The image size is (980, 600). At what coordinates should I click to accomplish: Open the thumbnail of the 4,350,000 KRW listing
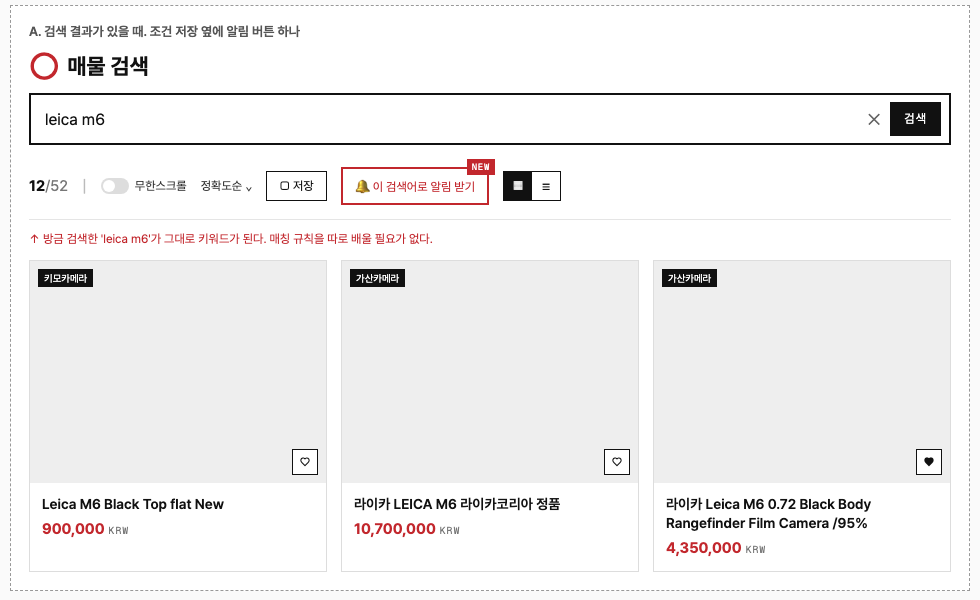click(x=802, y=372)
